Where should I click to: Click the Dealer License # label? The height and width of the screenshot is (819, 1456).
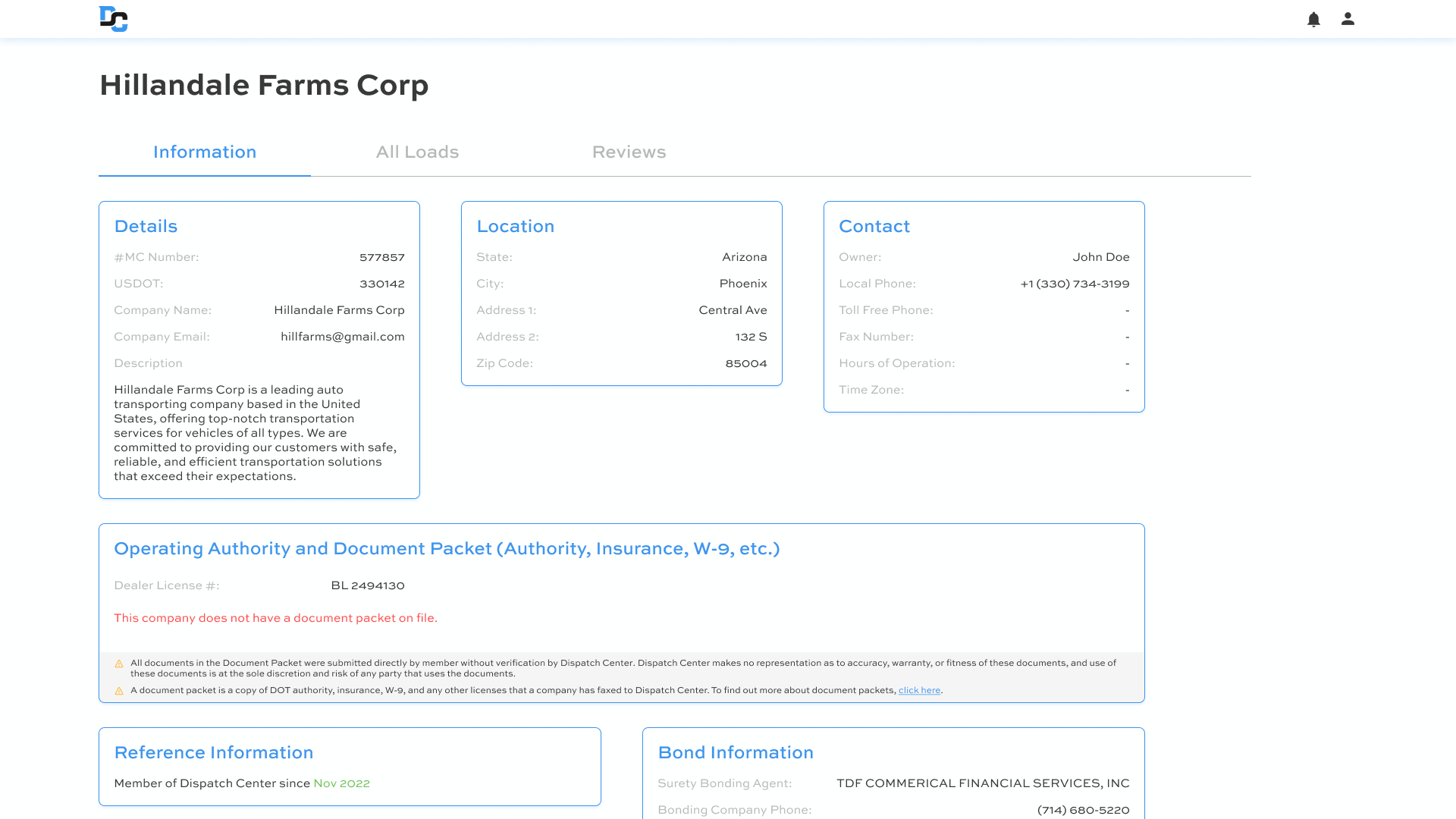[x=167, y=585]
